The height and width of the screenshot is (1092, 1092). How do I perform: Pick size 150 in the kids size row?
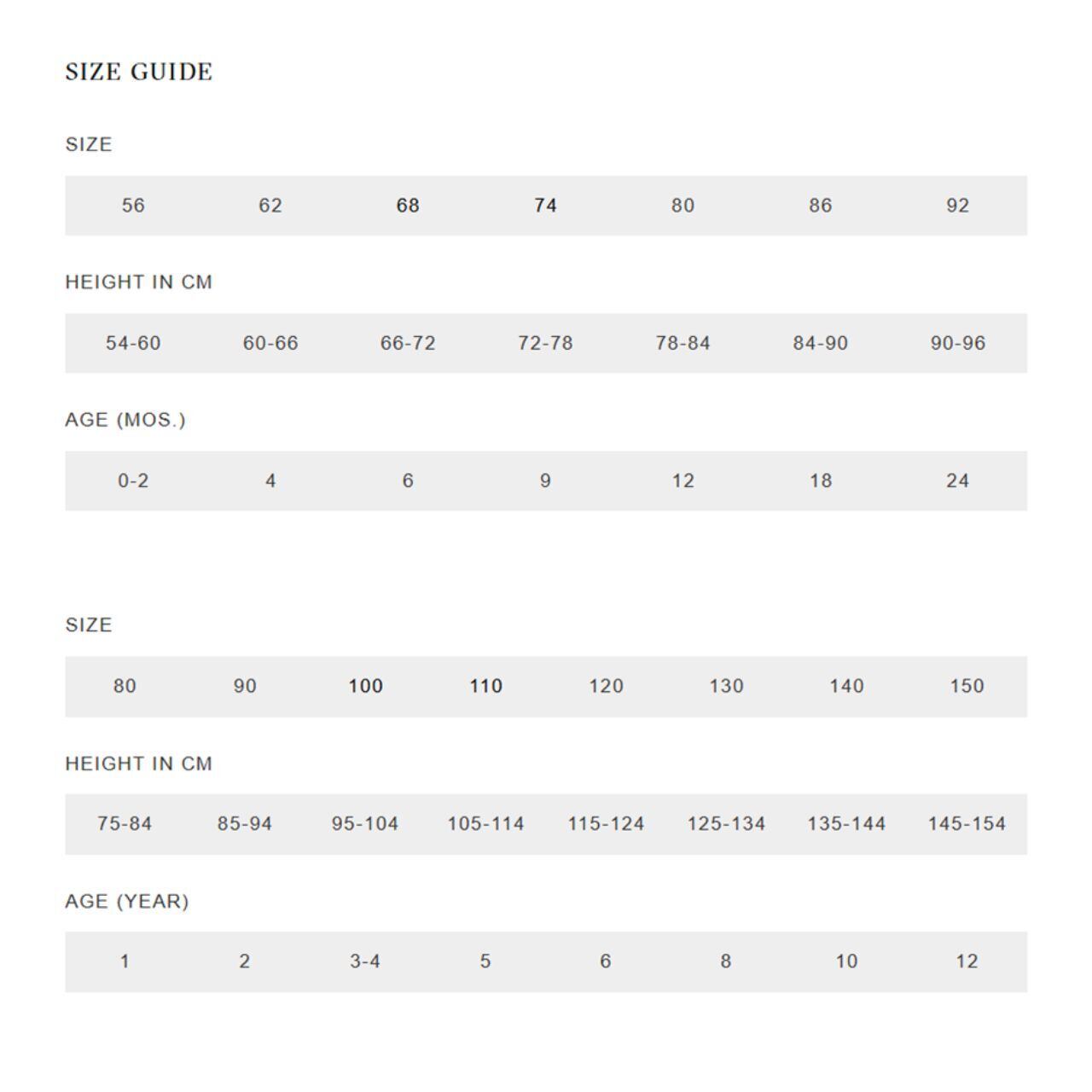click(967, 686)
